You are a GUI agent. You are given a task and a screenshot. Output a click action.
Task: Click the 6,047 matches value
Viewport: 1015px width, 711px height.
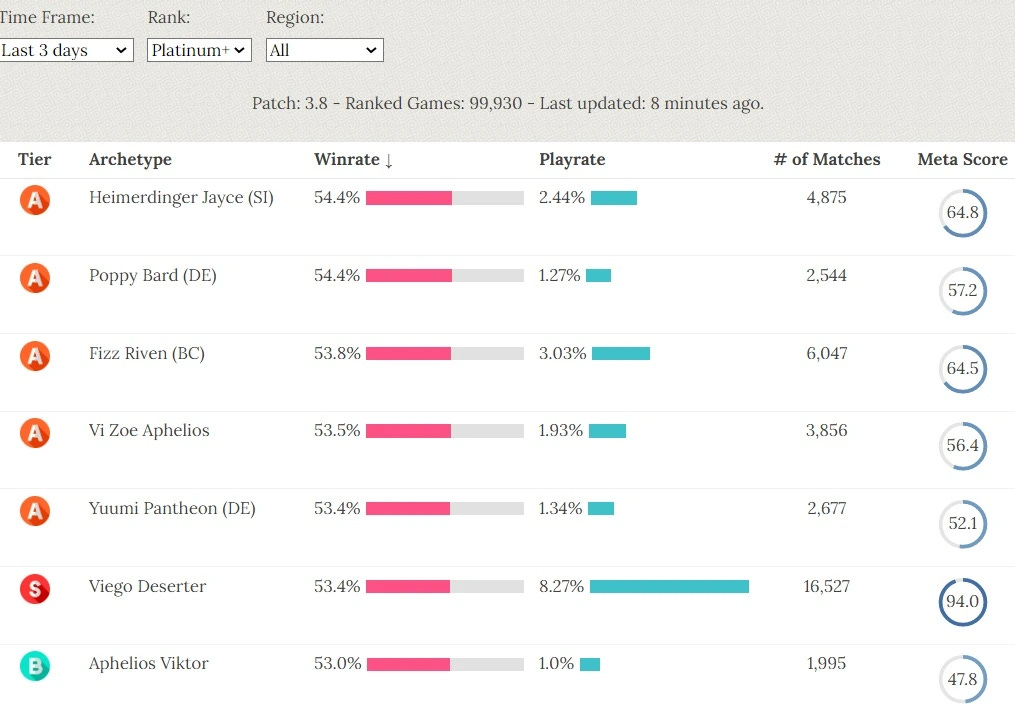827,354
